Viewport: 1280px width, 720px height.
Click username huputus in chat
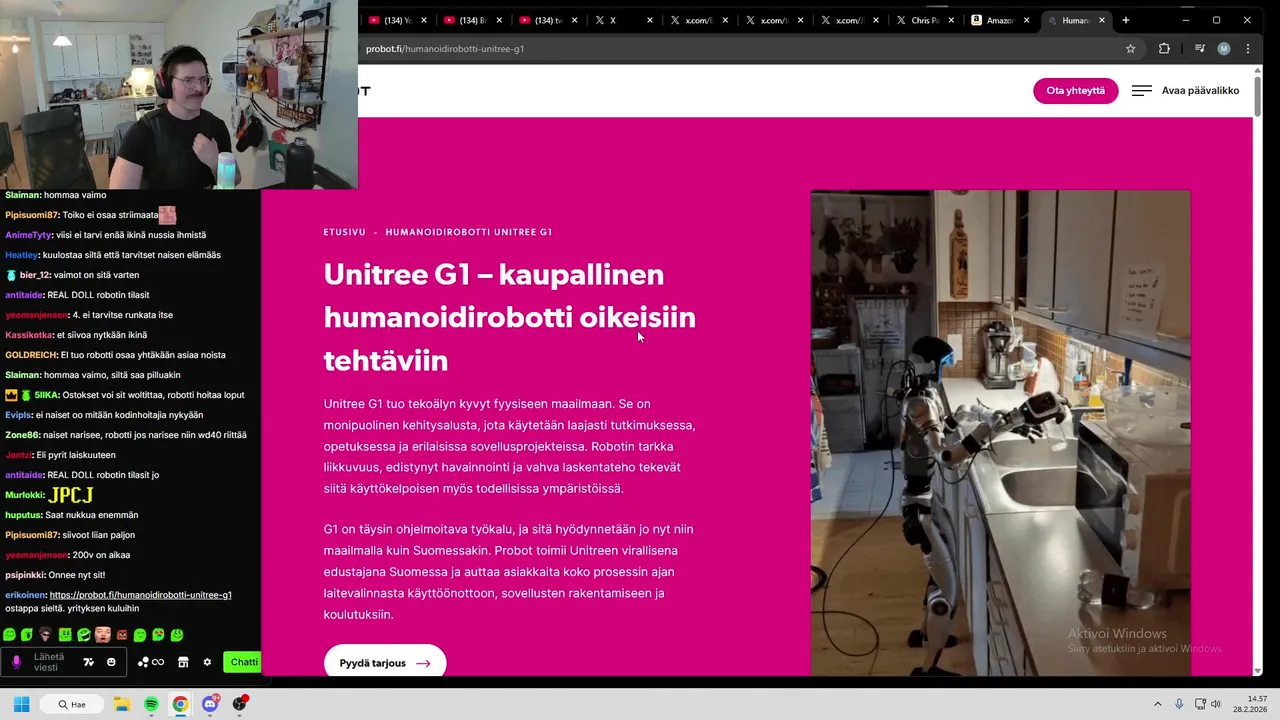pos(23,515)
